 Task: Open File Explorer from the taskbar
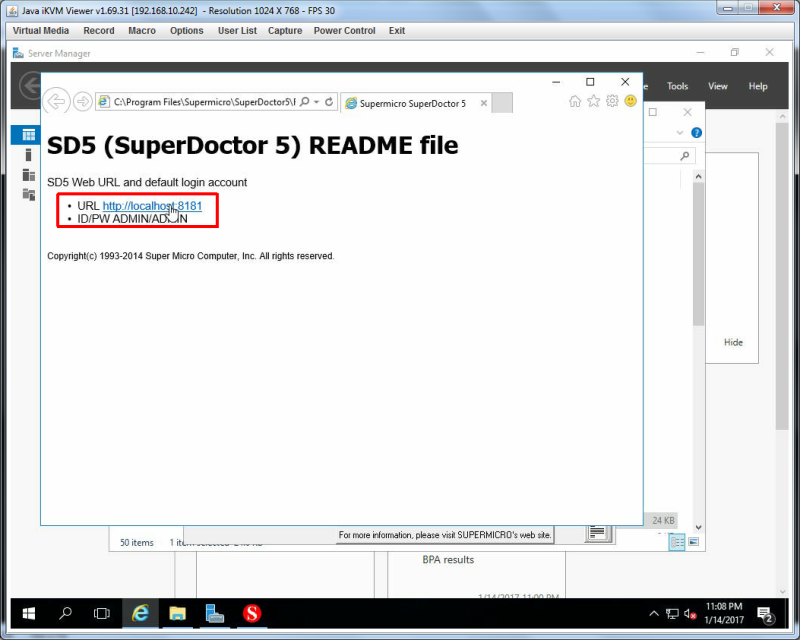pos(178,613)
